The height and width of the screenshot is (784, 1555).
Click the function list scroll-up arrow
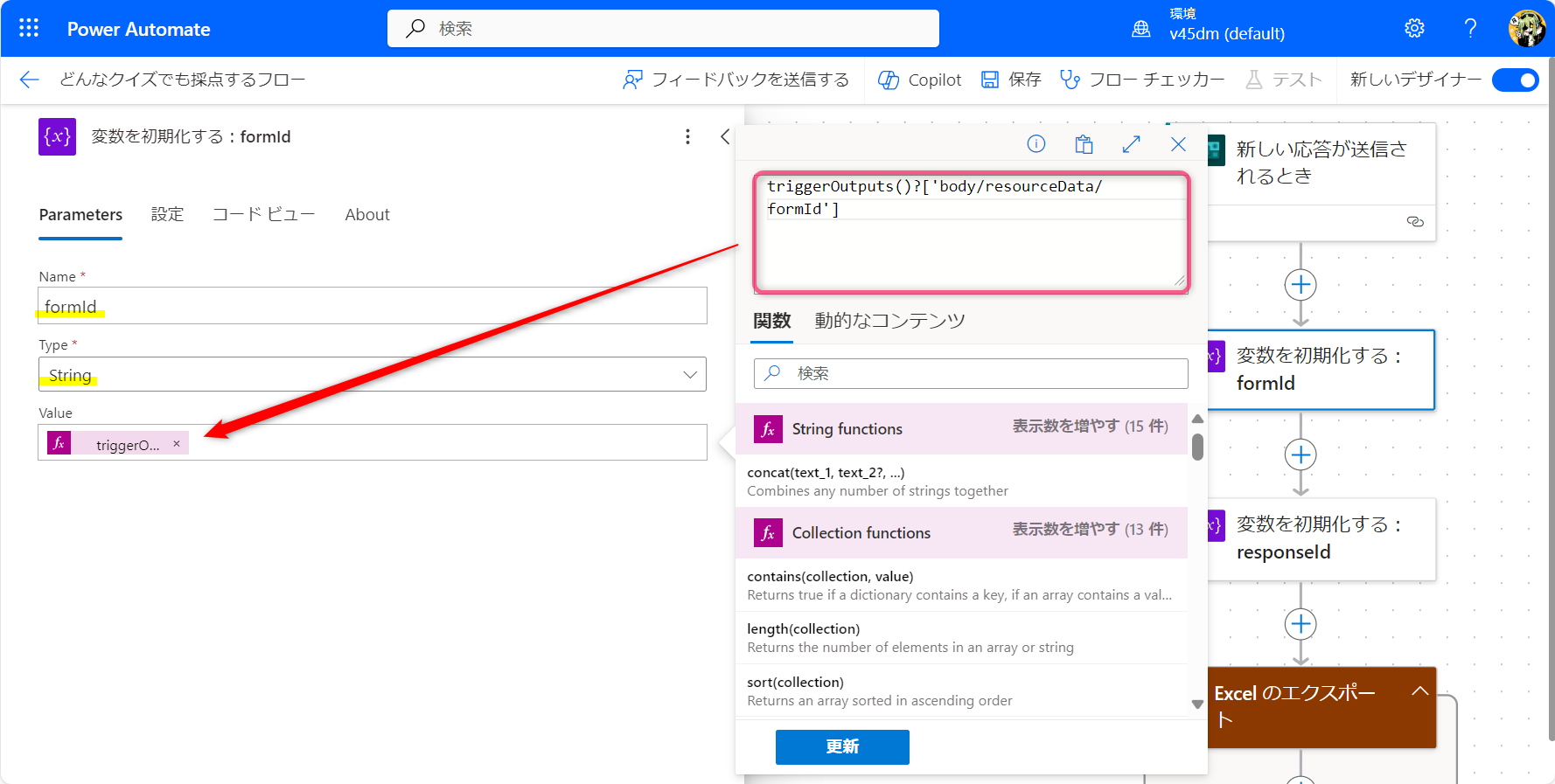tap(1197, 419)
